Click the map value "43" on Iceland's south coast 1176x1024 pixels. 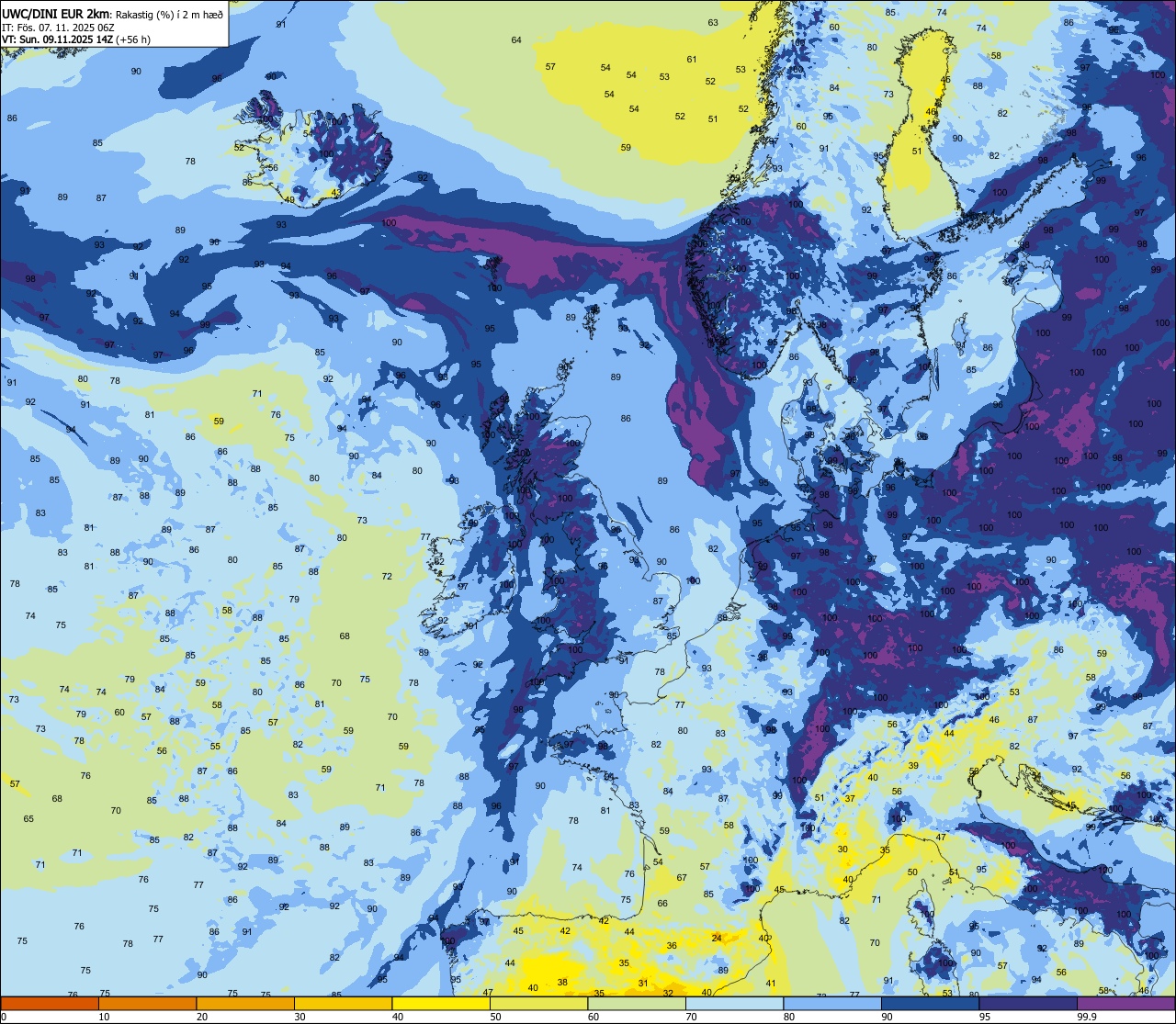(336, 193)
